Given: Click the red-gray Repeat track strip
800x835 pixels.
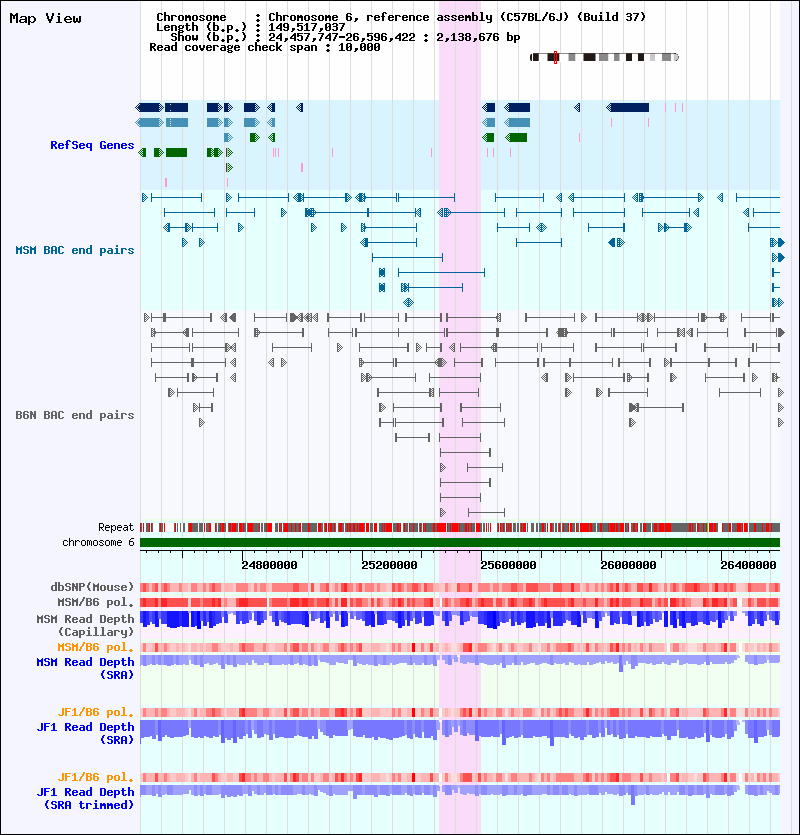Looking at the screenshot, I should click(460, 528).
